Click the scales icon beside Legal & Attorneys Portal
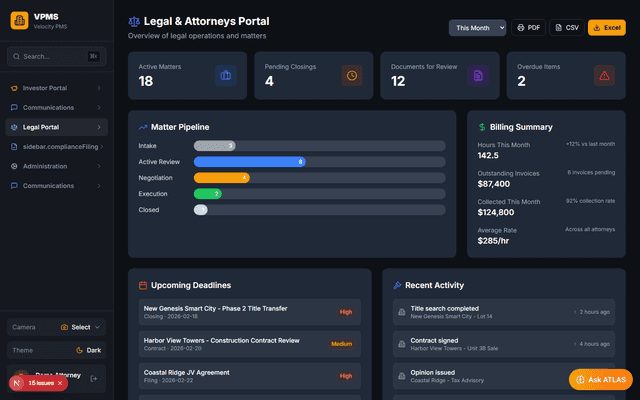Screen dimensions: 640x400 click(x=134, y=22)
